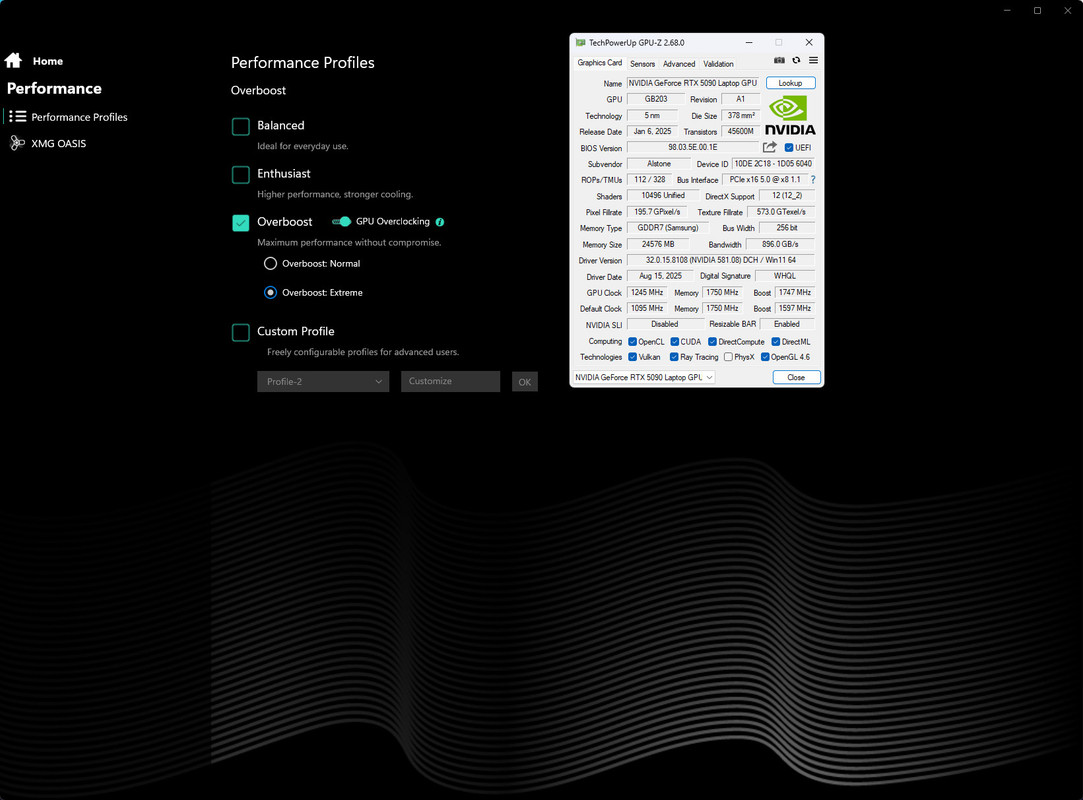Toggle the UEFI checkbox in GPU-Z

pos(789,148)
